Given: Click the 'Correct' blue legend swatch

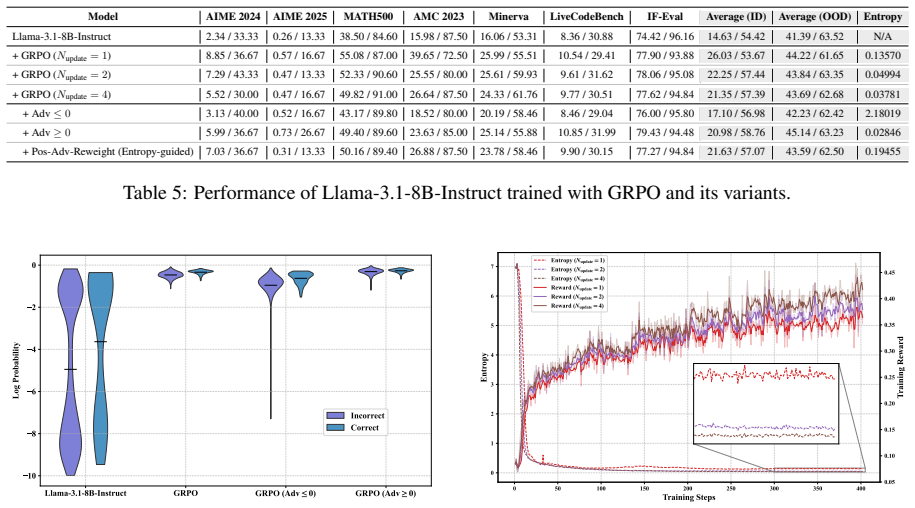Looking at the screenshot, I should point(336,428).
